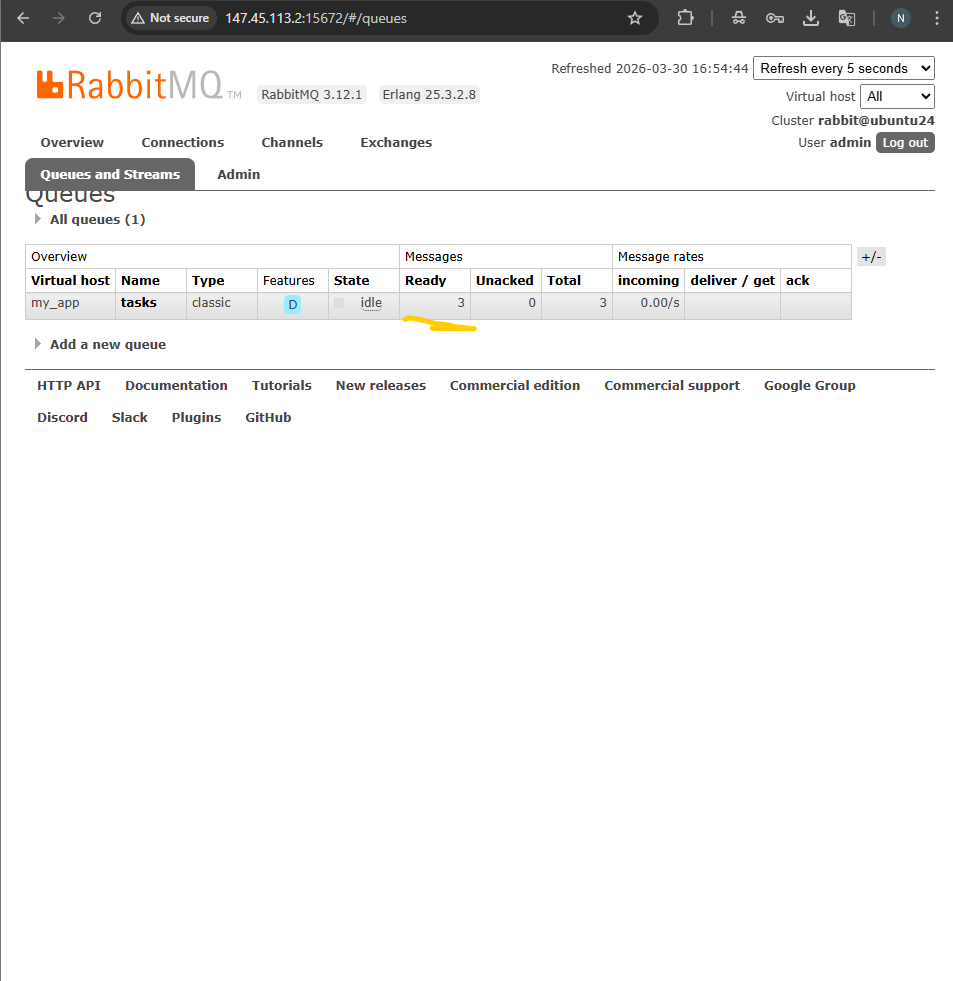Open the Overview tab
The image size is (953, 981).
coord(72,143)
